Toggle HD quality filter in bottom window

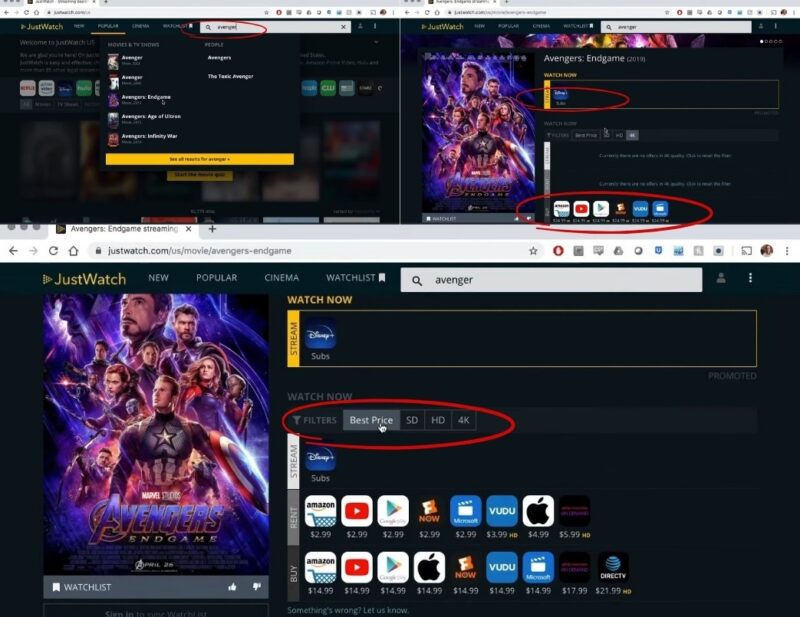click(438, 420)
